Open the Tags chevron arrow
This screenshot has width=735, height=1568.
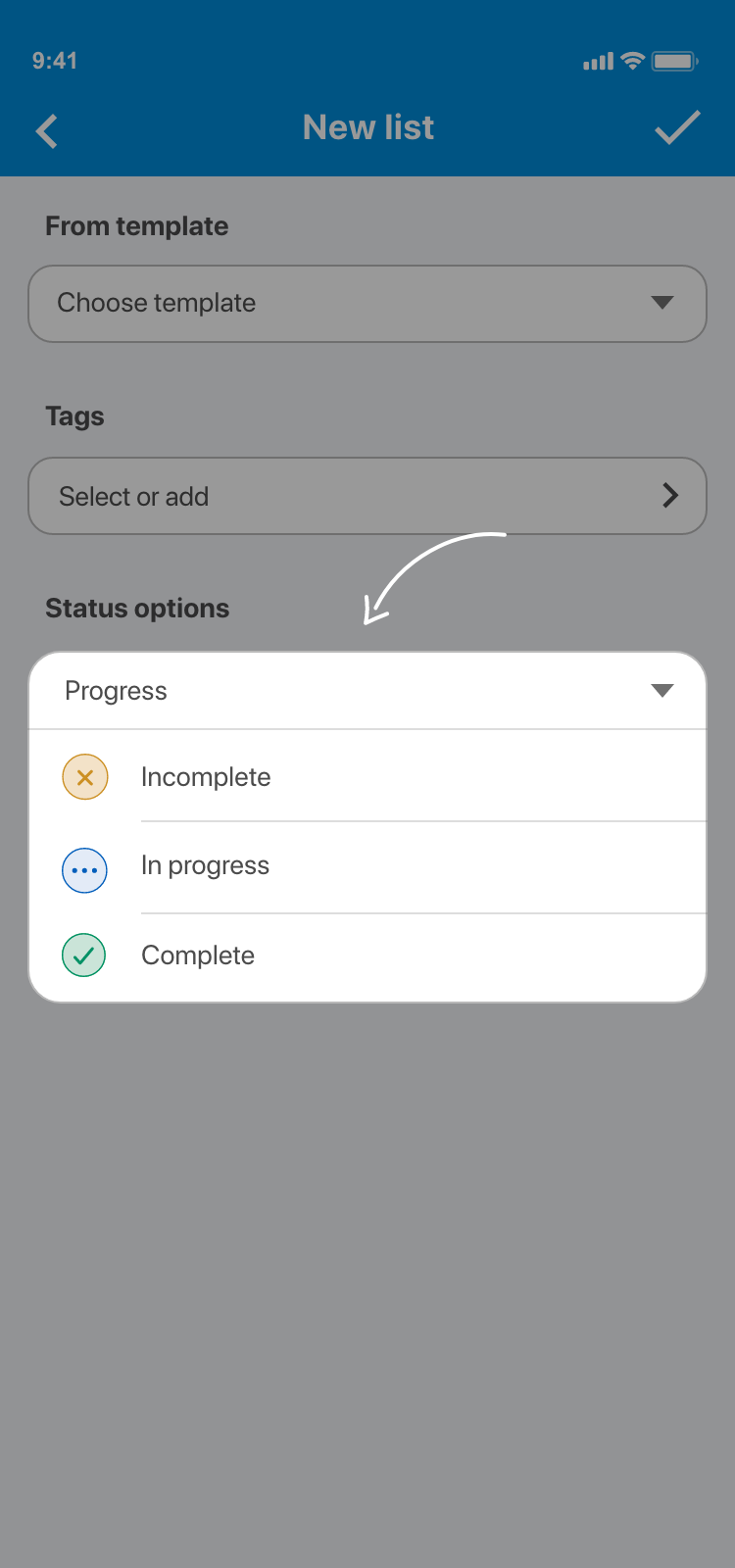coord(670,496)
